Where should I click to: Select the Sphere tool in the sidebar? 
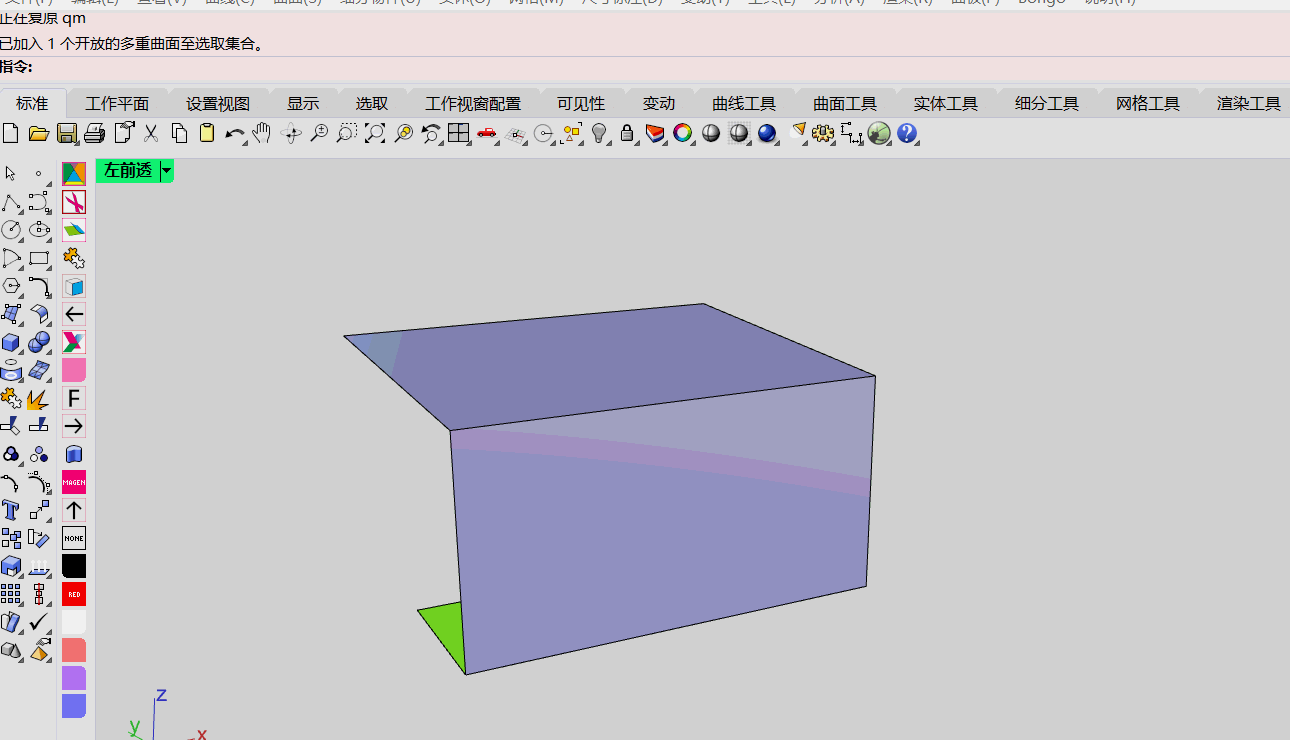(x=40, y=342)
